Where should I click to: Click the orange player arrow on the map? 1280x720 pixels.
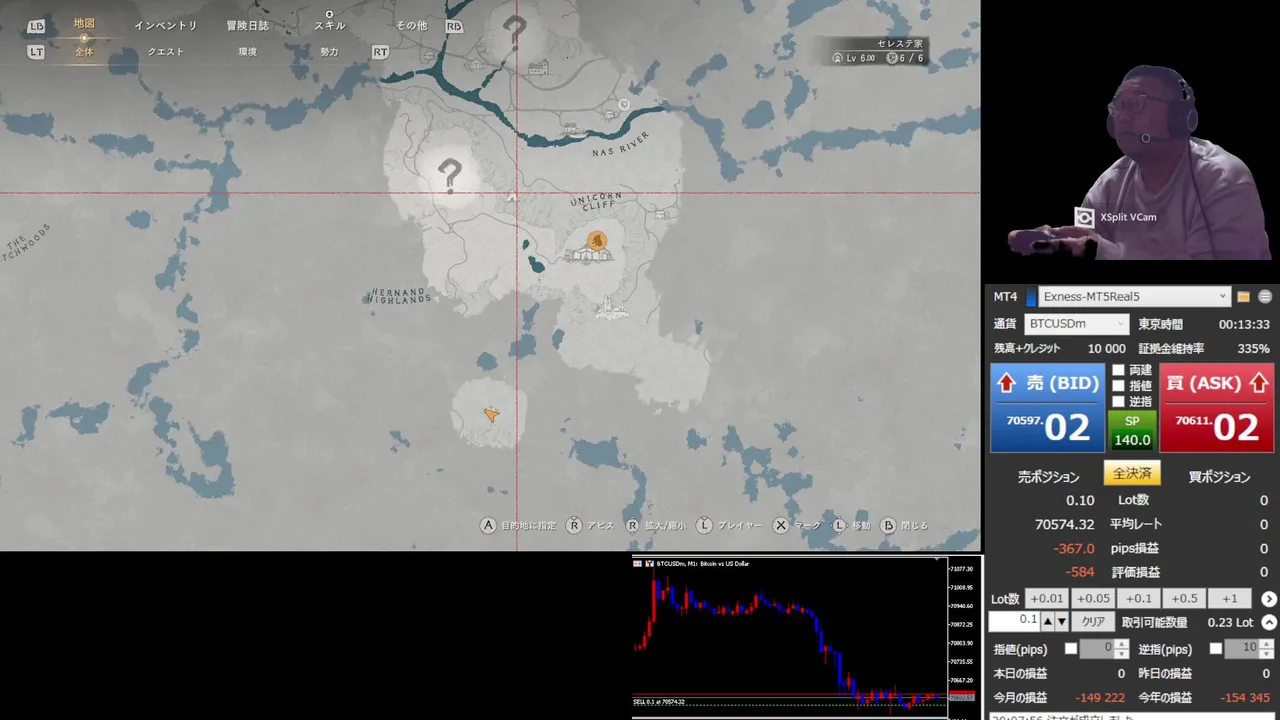[491, 414]
